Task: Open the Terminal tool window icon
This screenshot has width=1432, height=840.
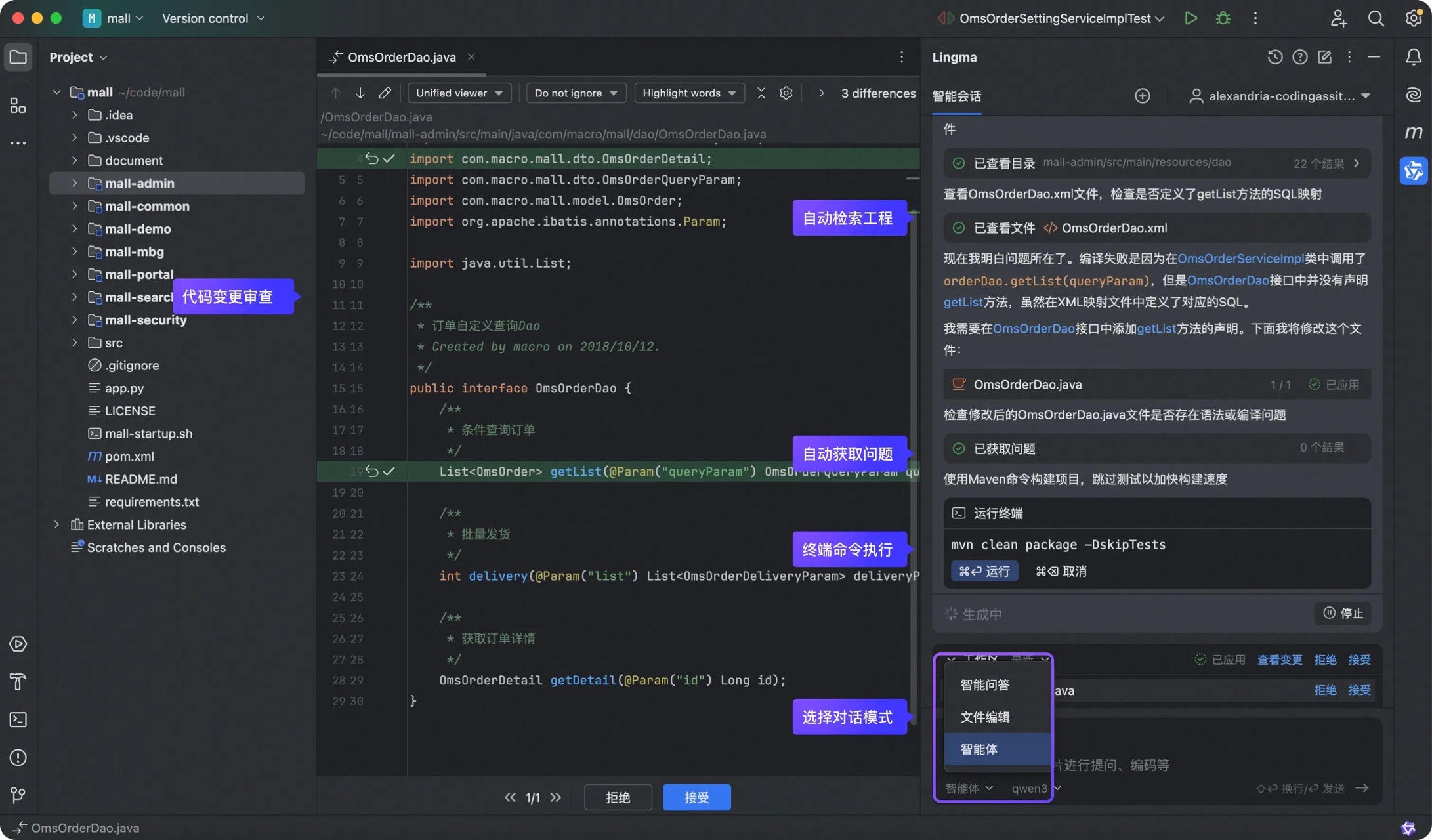Action: pos(18,720)
